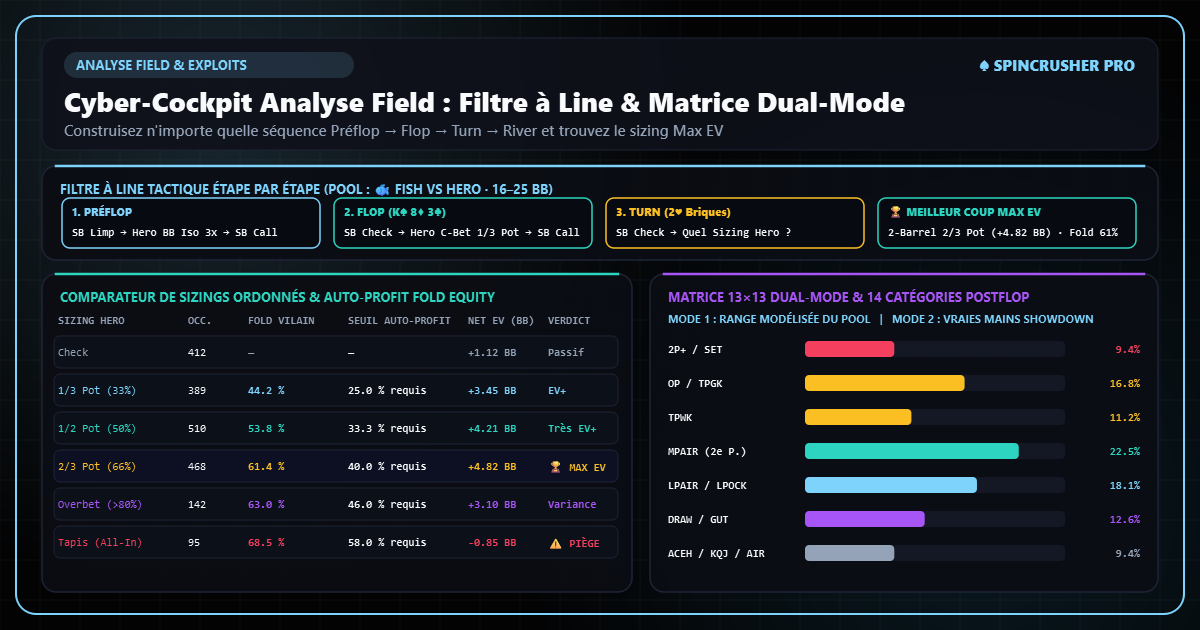This screenshot has height=630, width=1200.
Task: Select the 2/3 Pot (66%) sizing label
Action: (x=97, y=467)
